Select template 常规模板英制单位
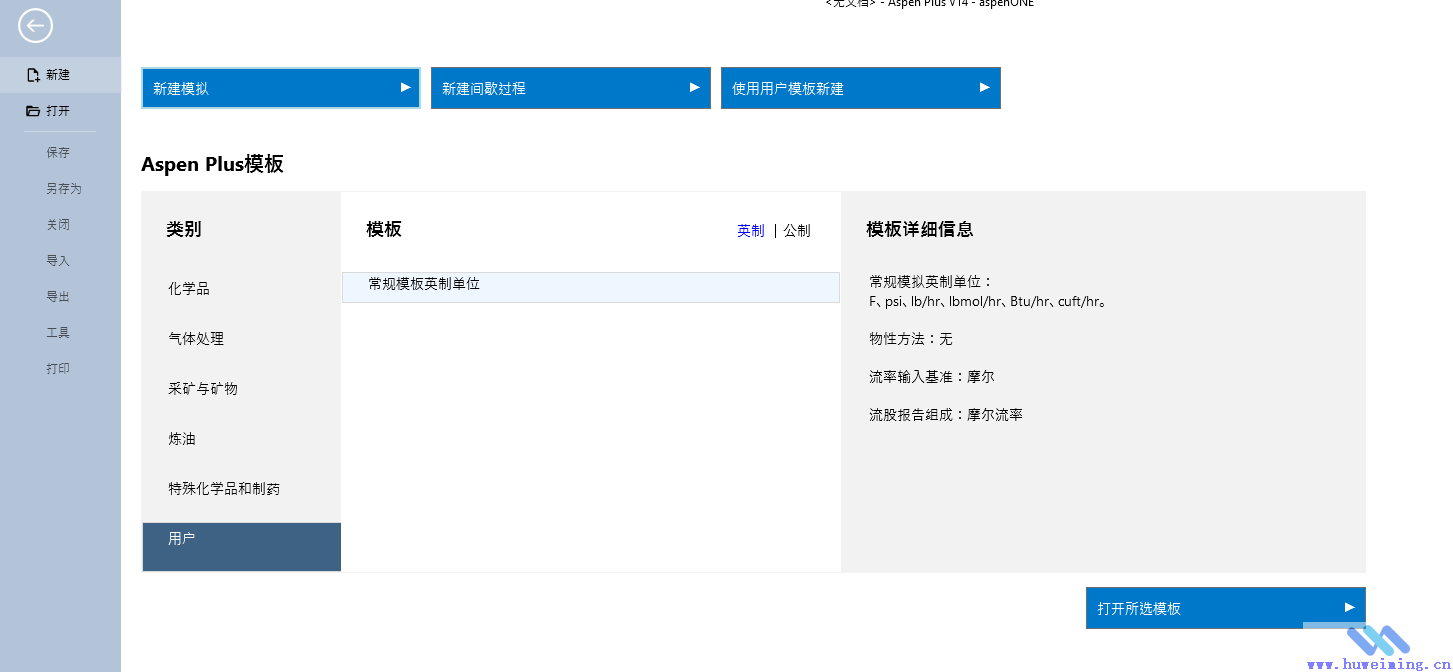1453x672 pixels. [591, 287]
